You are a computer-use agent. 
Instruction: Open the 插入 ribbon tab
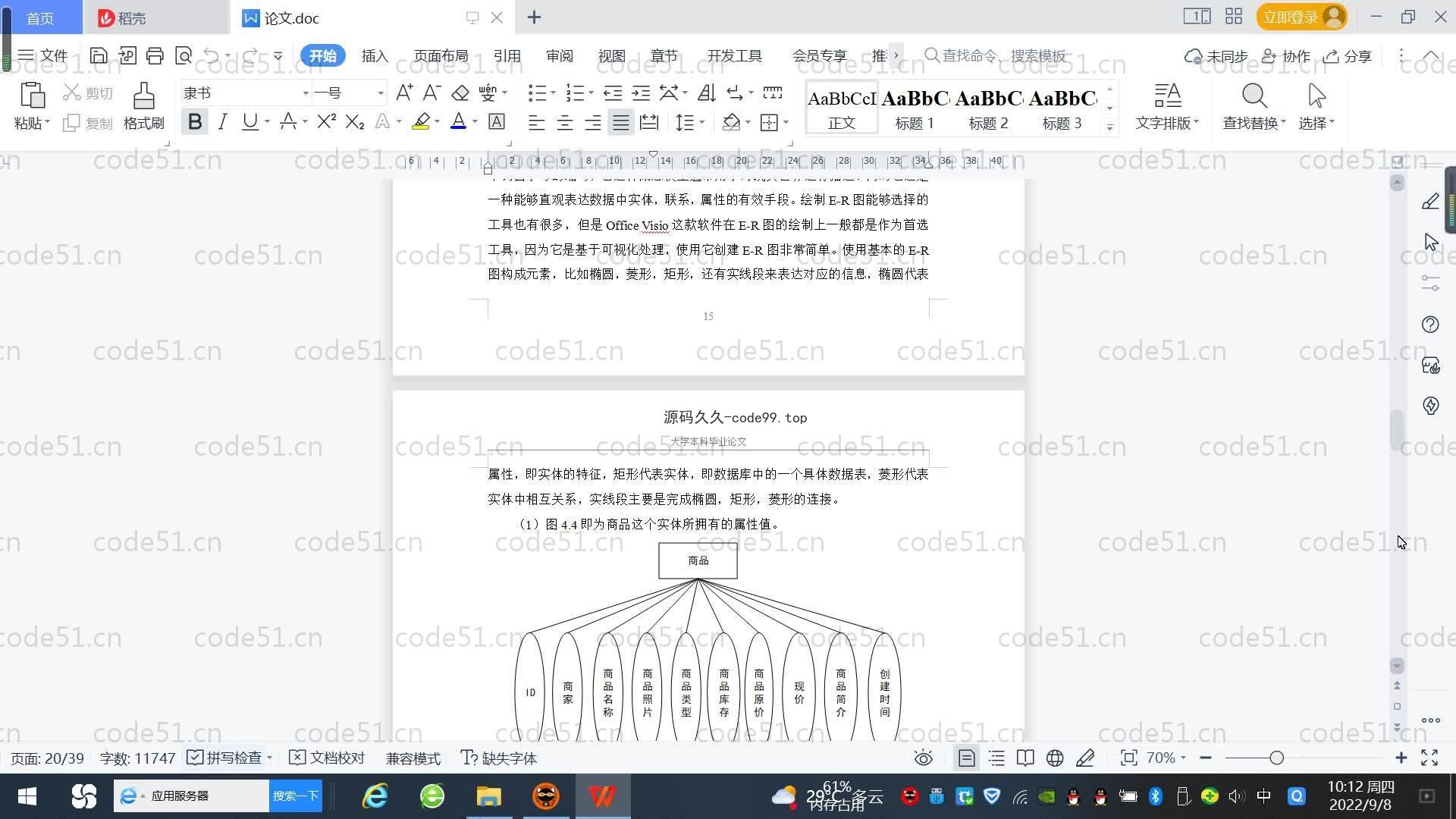375,56
